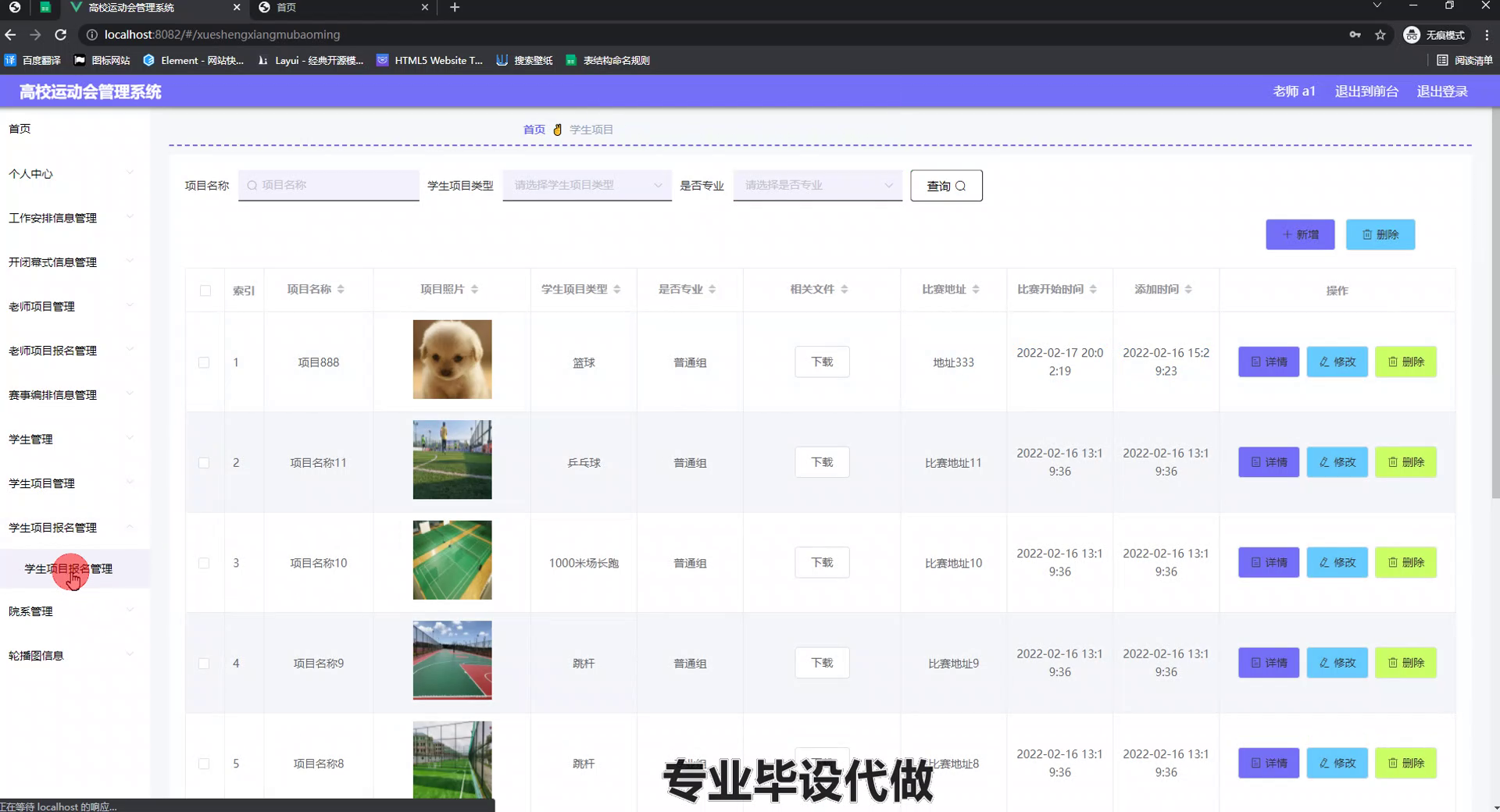Open a new browser tab with the plus
This screenshot has height=812, width=1500.
tap(455, 7)
